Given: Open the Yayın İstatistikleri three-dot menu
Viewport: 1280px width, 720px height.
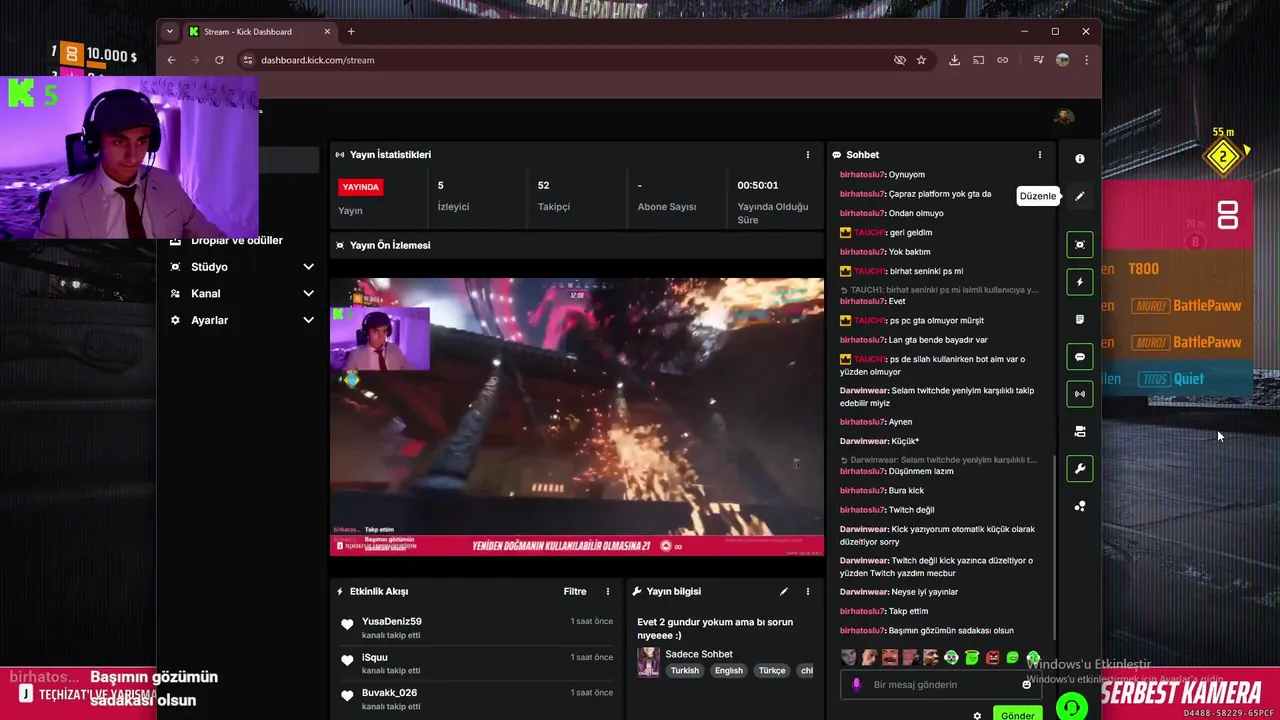Looking at the screenshot, I should tap(808, 155).
